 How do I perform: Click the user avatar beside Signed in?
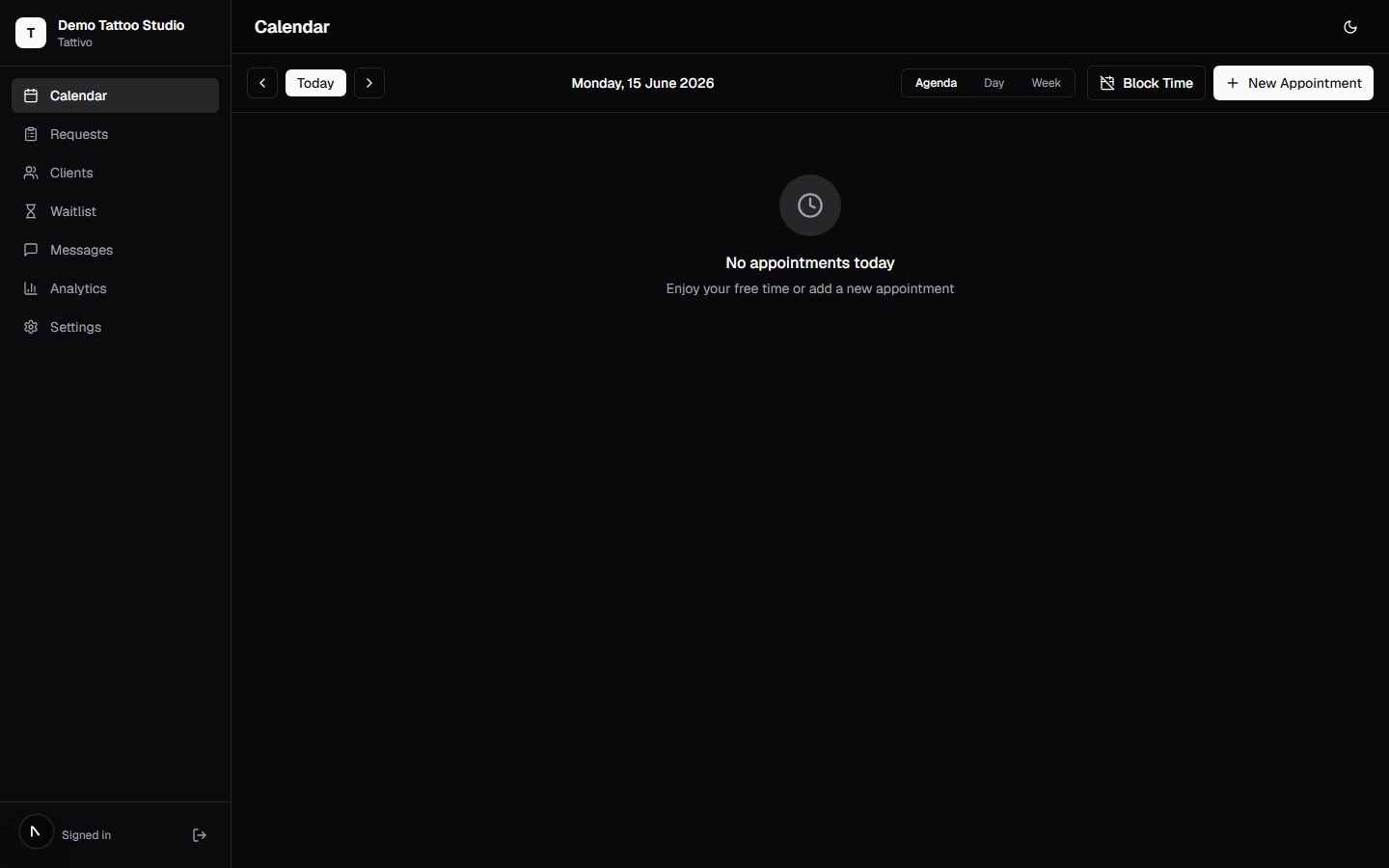coord(37,831)
